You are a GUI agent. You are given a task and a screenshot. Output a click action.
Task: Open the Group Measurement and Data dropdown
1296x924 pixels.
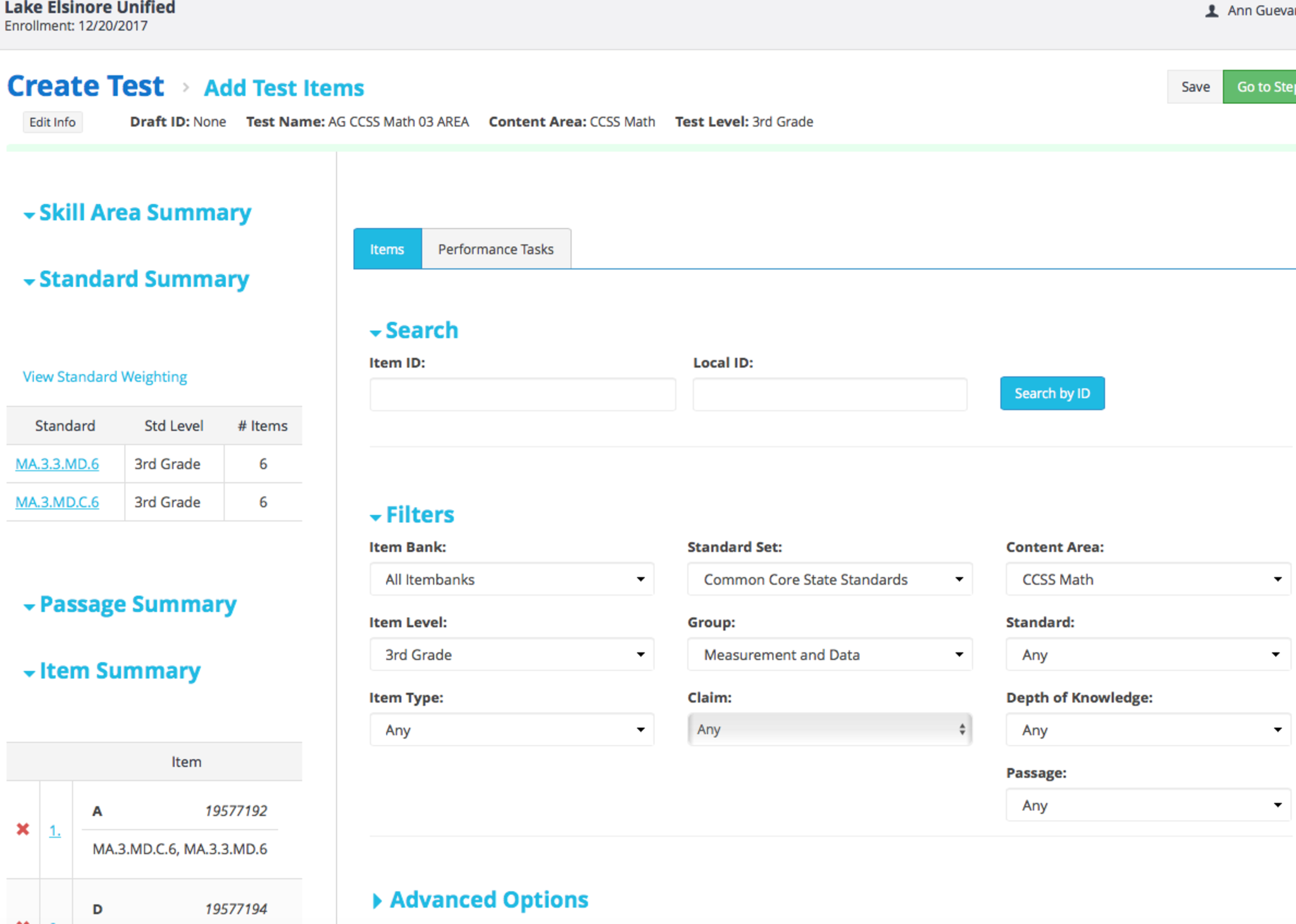click(829, 654)
